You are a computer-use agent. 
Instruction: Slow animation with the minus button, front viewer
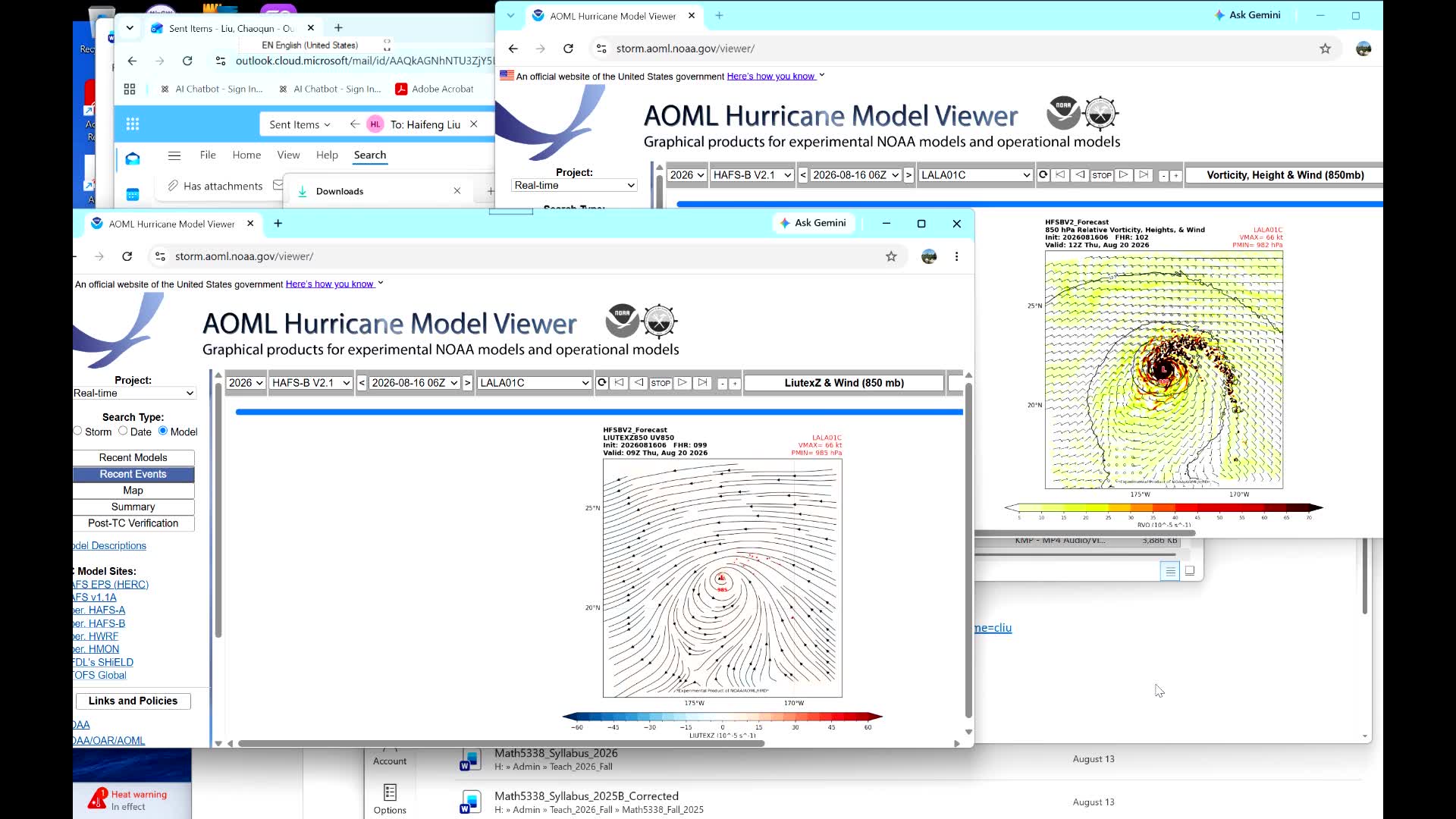coord(723,384)
